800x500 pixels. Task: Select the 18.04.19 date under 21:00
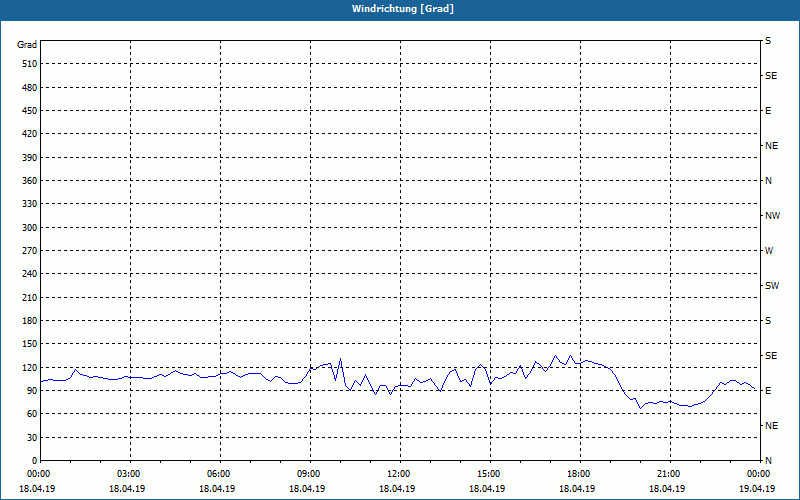(667, 489)
